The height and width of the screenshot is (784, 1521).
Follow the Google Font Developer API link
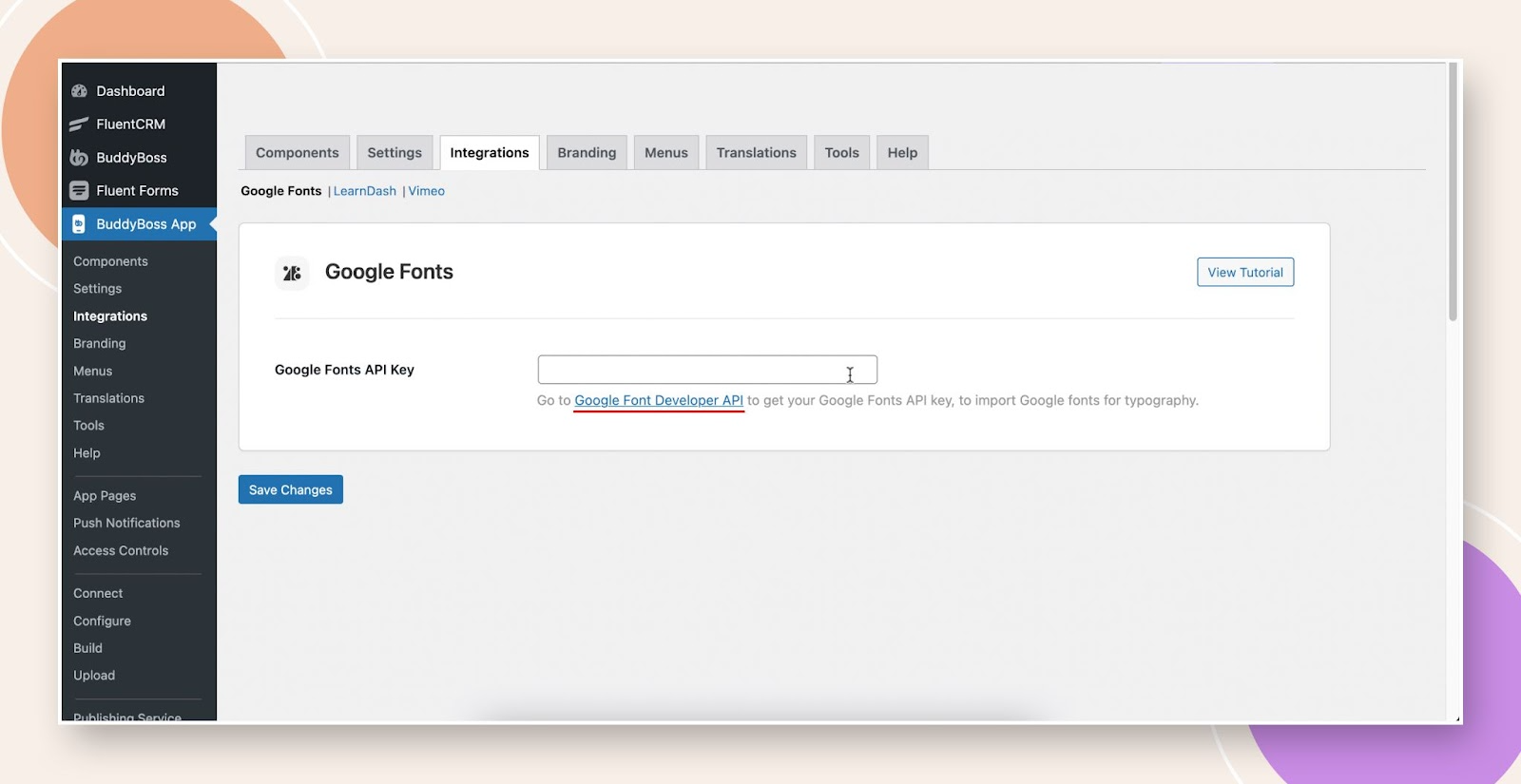click(x=659, y=401)
